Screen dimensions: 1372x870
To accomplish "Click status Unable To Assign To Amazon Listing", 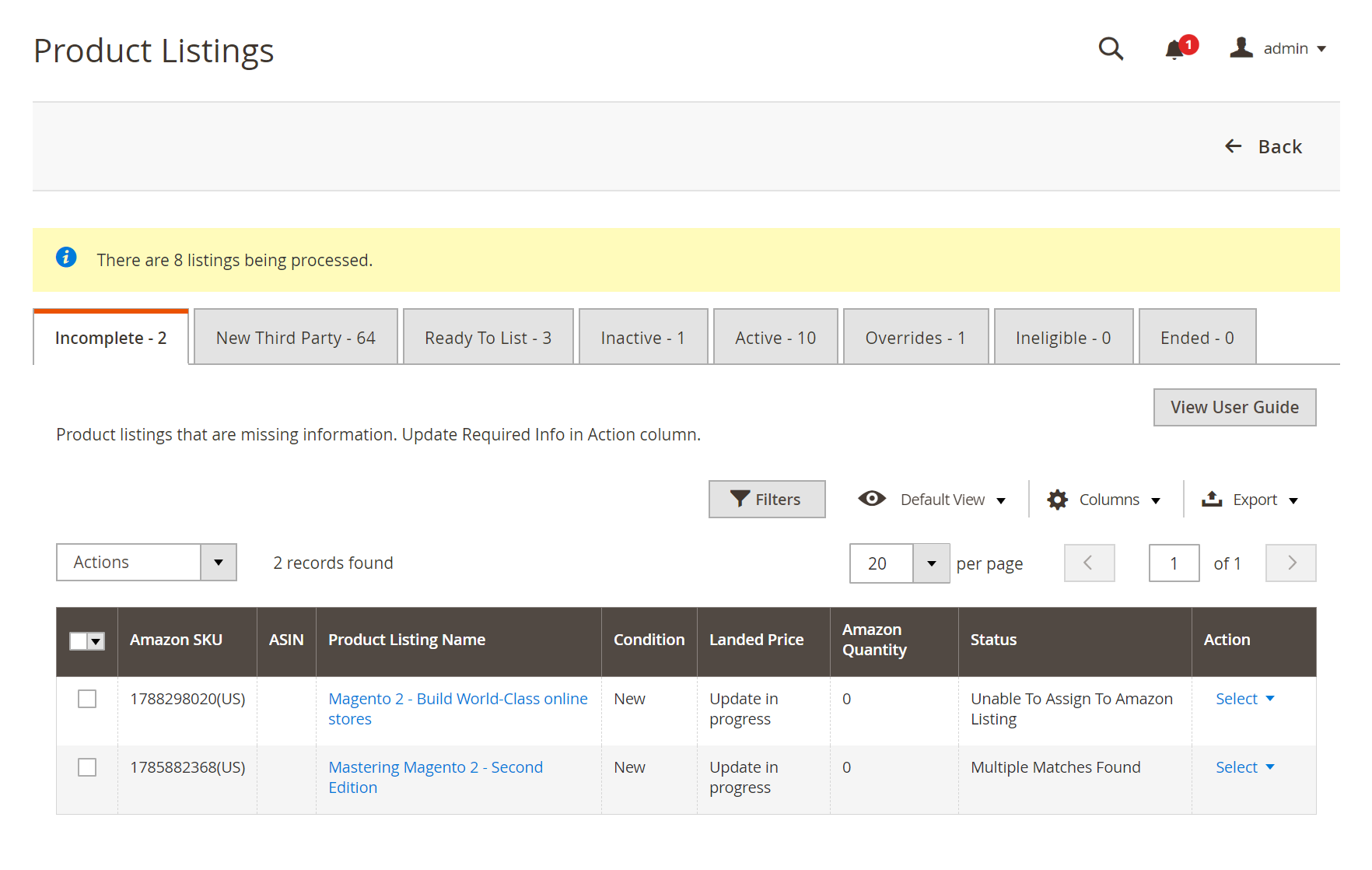I will click(1072, 709).
